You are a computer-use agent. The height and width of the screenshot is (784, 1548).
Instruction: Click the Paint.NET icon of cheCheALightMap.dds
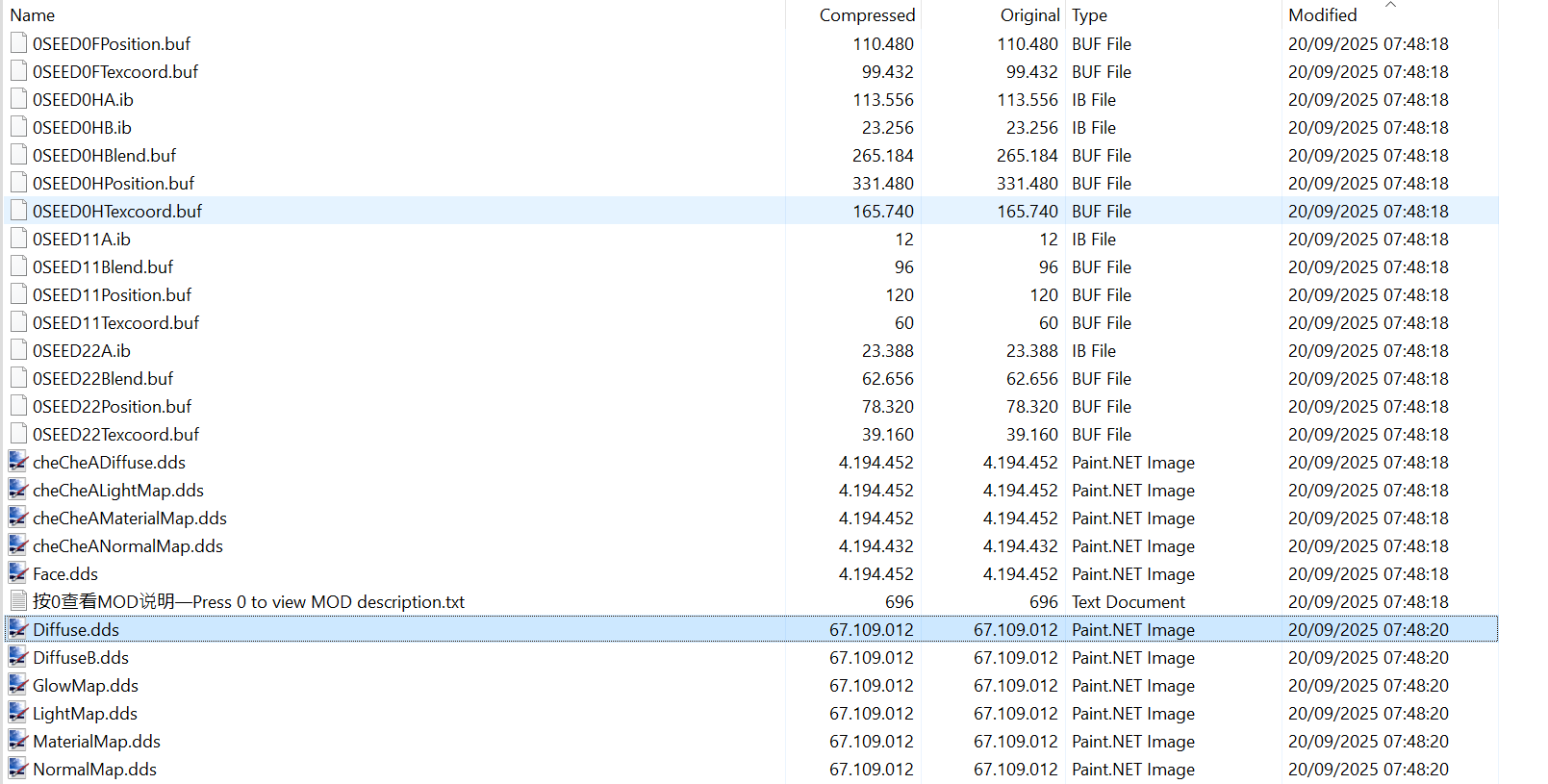(18, 490)
